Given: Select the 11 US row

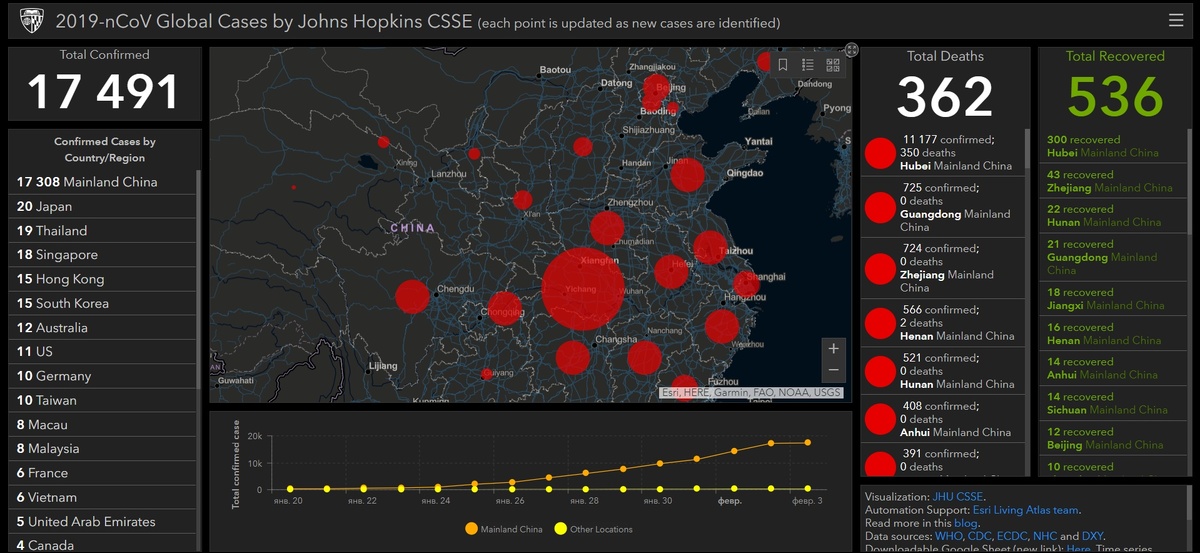Looking at the screenshot, I should tap(103, 351).
